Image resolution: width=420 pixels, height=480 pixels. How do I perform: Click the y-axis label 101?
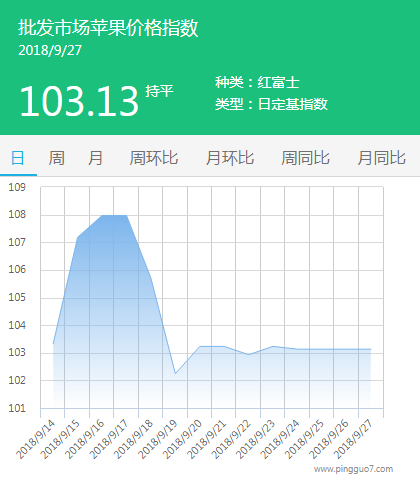pyautogui.click(x=17, y=408)
